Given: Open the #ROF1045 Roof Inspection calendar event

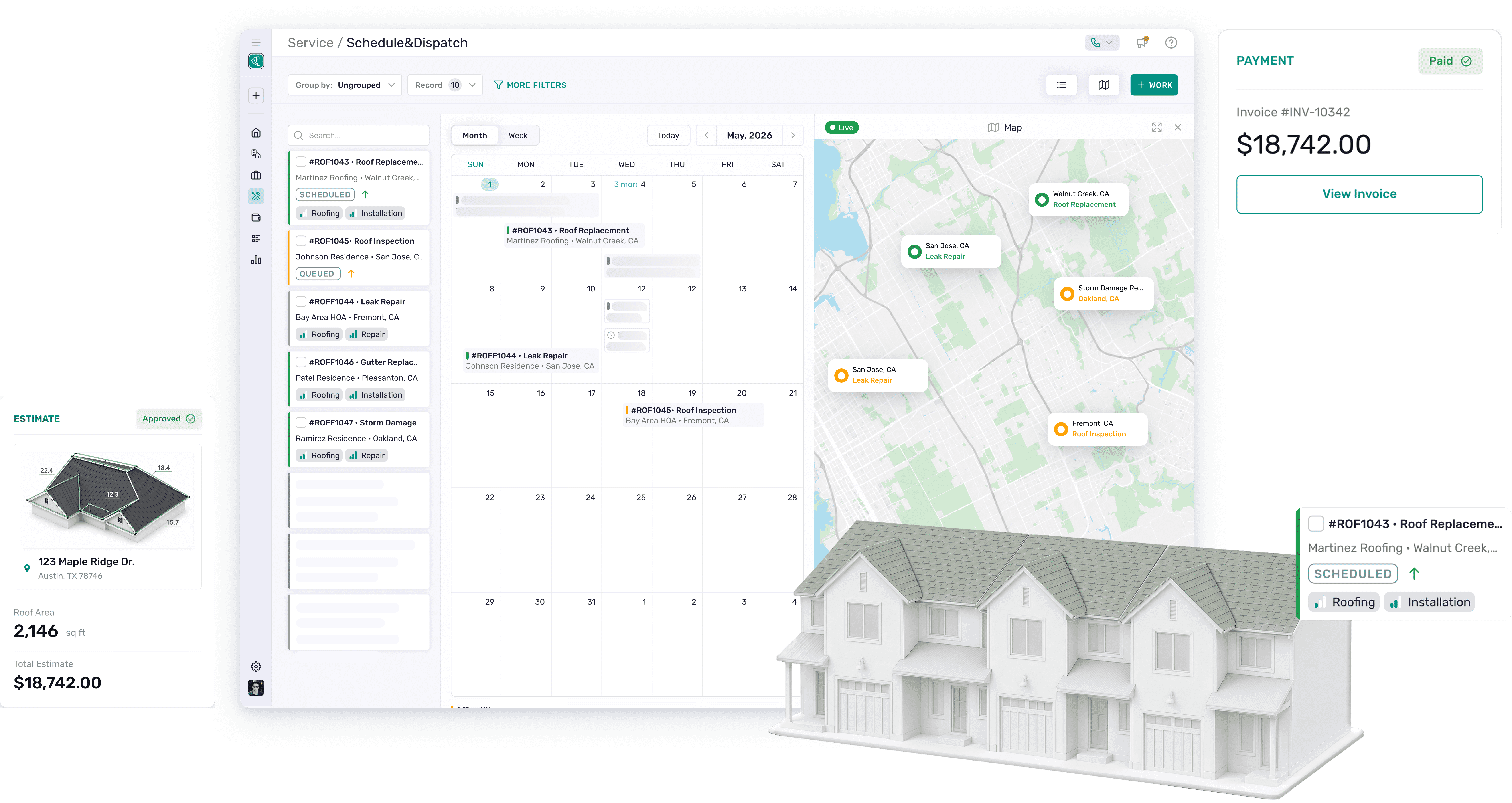Looking at the screenshot, I should [693, 415].
